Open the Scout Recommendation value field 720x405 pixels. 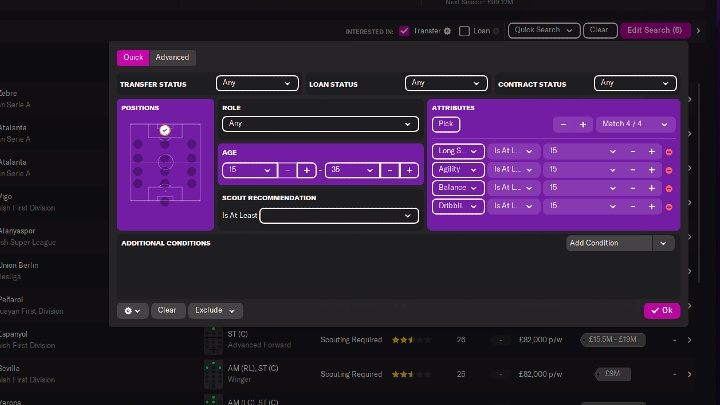tap(338, 215)
